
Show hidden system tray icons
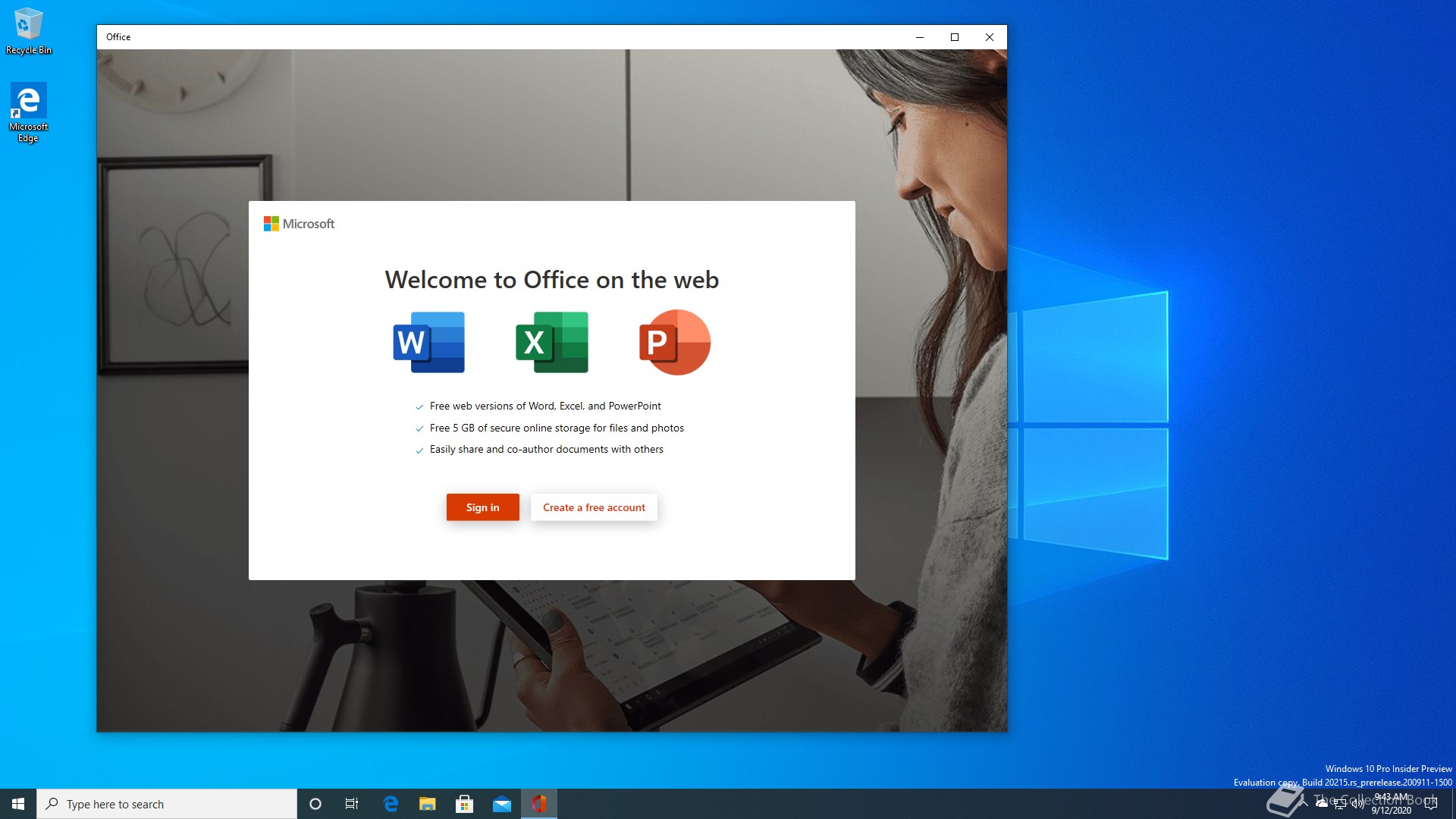(1304, 804)
